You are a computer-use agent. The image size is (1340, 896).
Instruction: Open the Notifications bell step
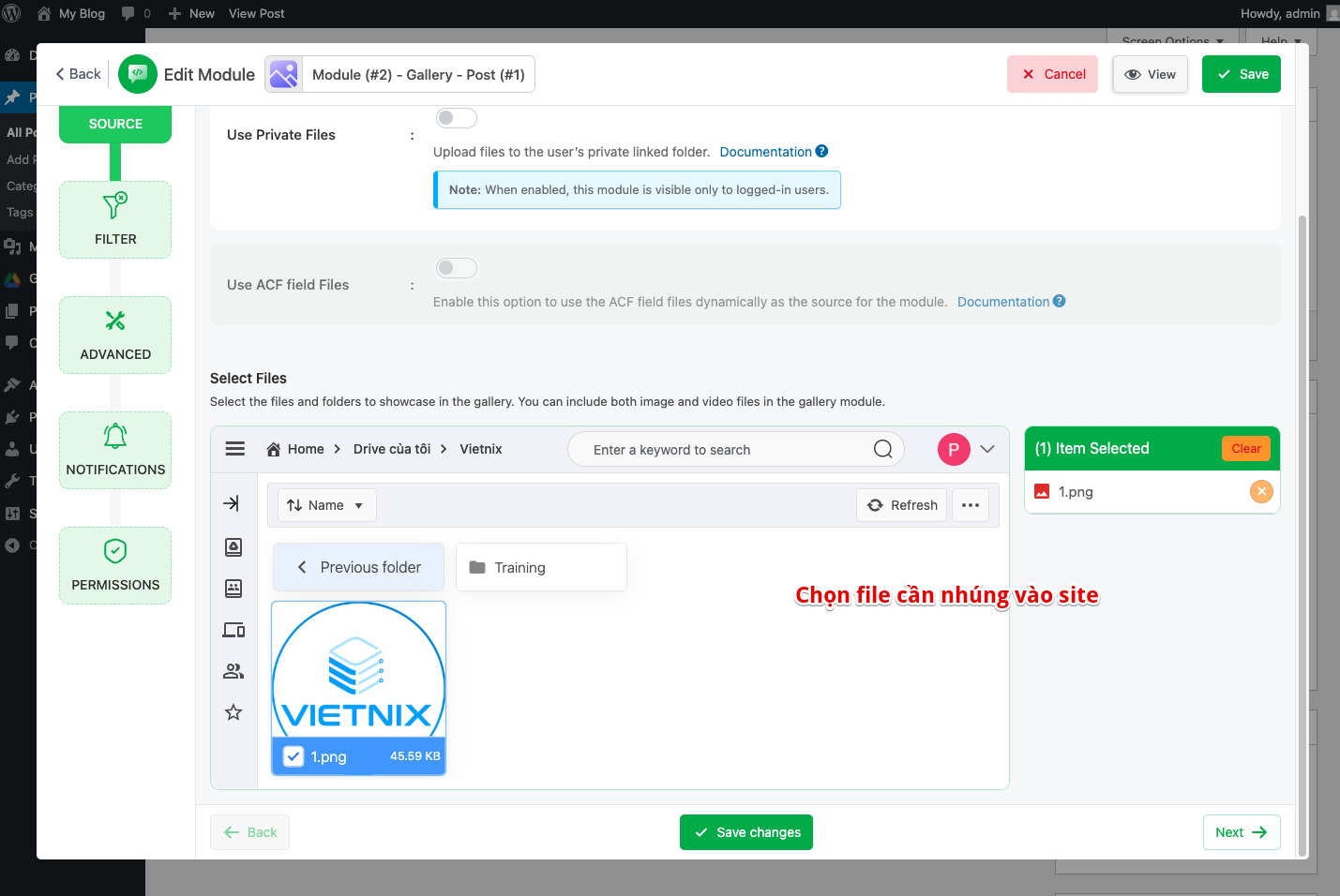[115, 450]
